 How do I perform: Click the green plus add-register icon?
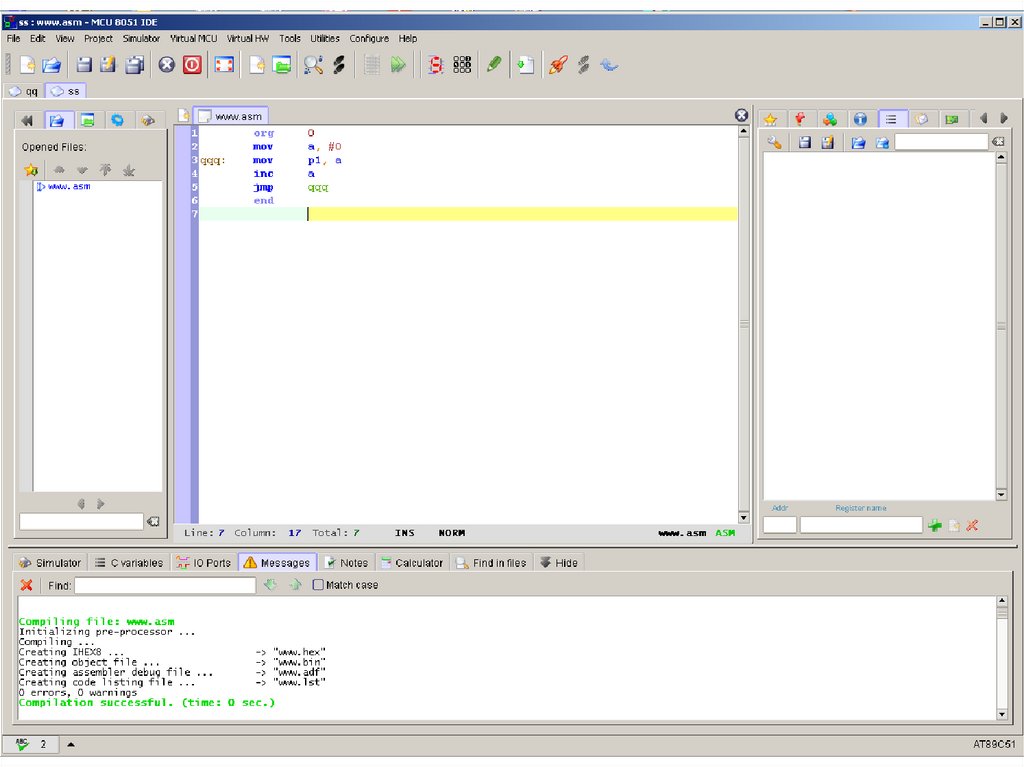pyautogui.click(x=935, y=525)
